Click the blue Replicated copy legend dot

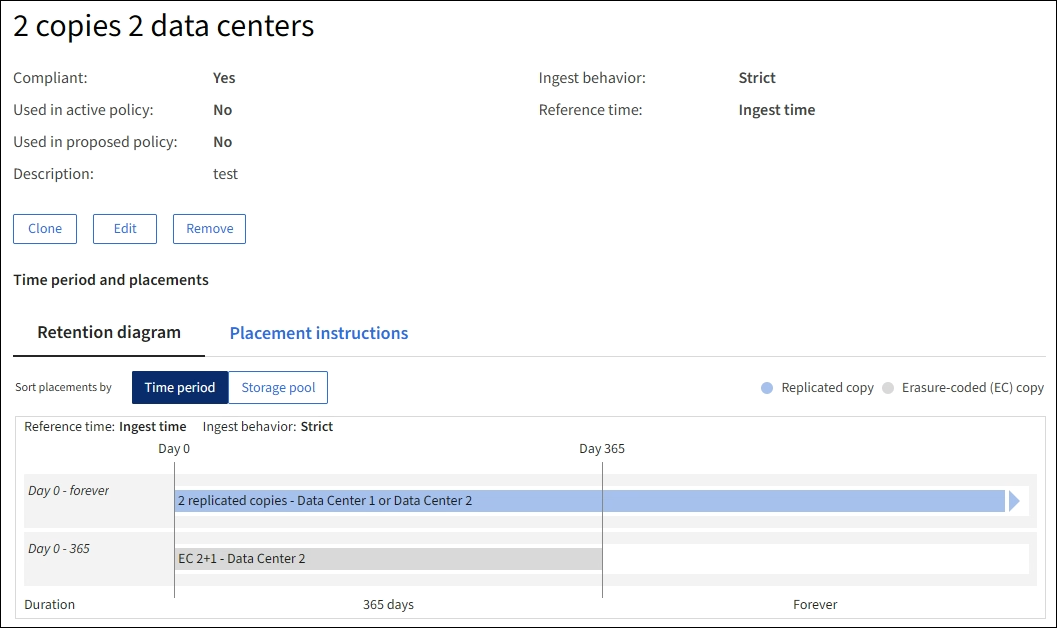pyautogui.click(x=767, y=388)
